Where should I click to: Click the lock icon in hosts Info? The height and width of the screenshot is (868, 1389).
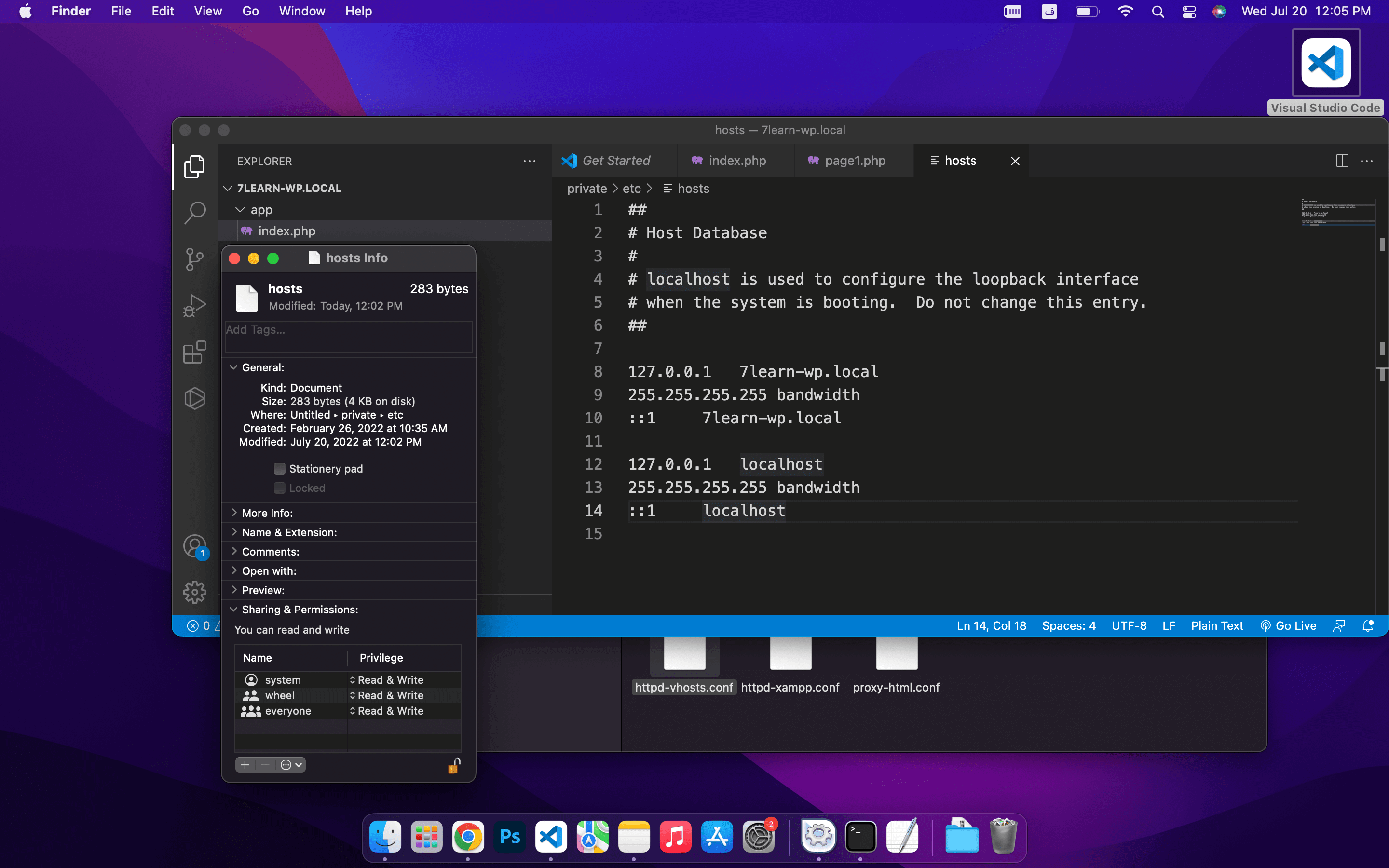click(454, 765)
